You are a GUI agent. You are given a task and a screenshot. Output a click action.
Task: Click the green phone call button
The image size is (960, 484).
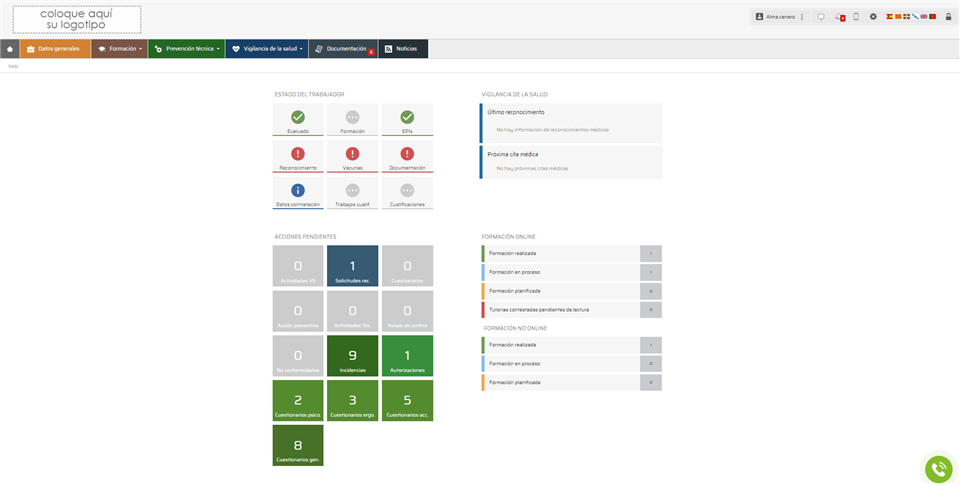click(x=938, y=469)
